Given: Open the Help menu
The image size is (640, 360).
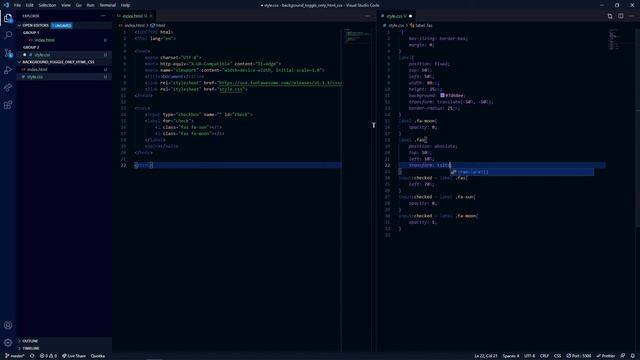Looking at the screenshot, I should 125,5.
